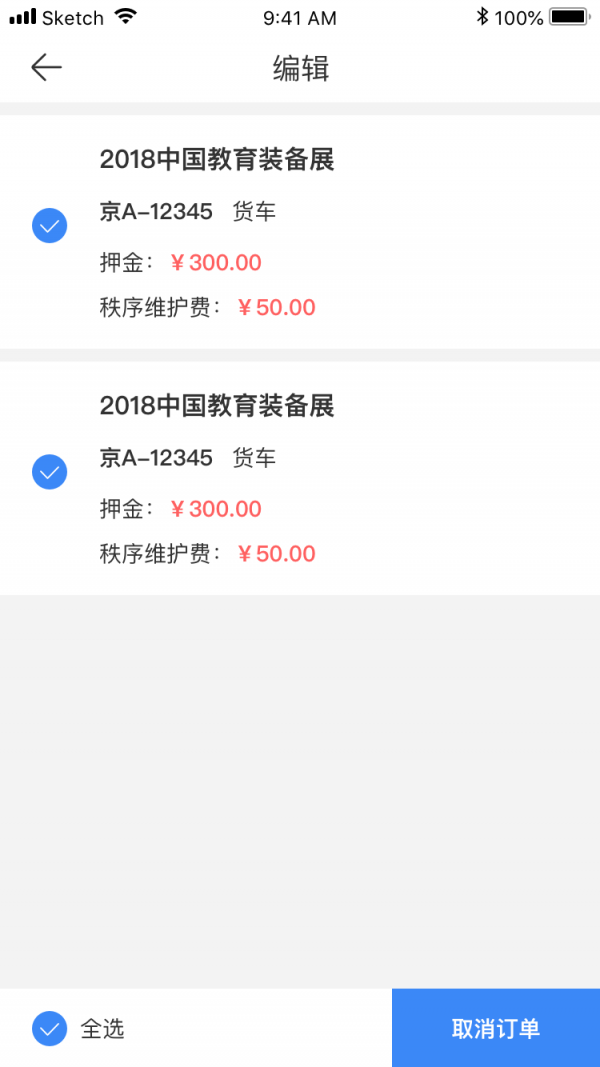
Task: Tap the 编辑 page title
Action: pos(300,68)
